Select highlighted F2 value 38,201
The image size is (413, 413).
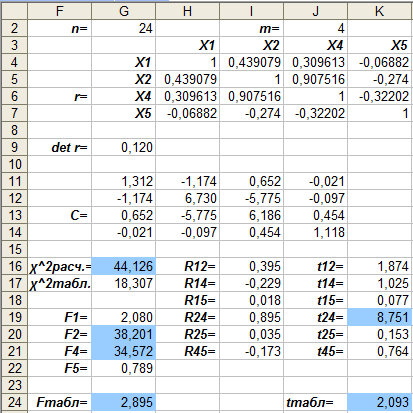(123, 334)
